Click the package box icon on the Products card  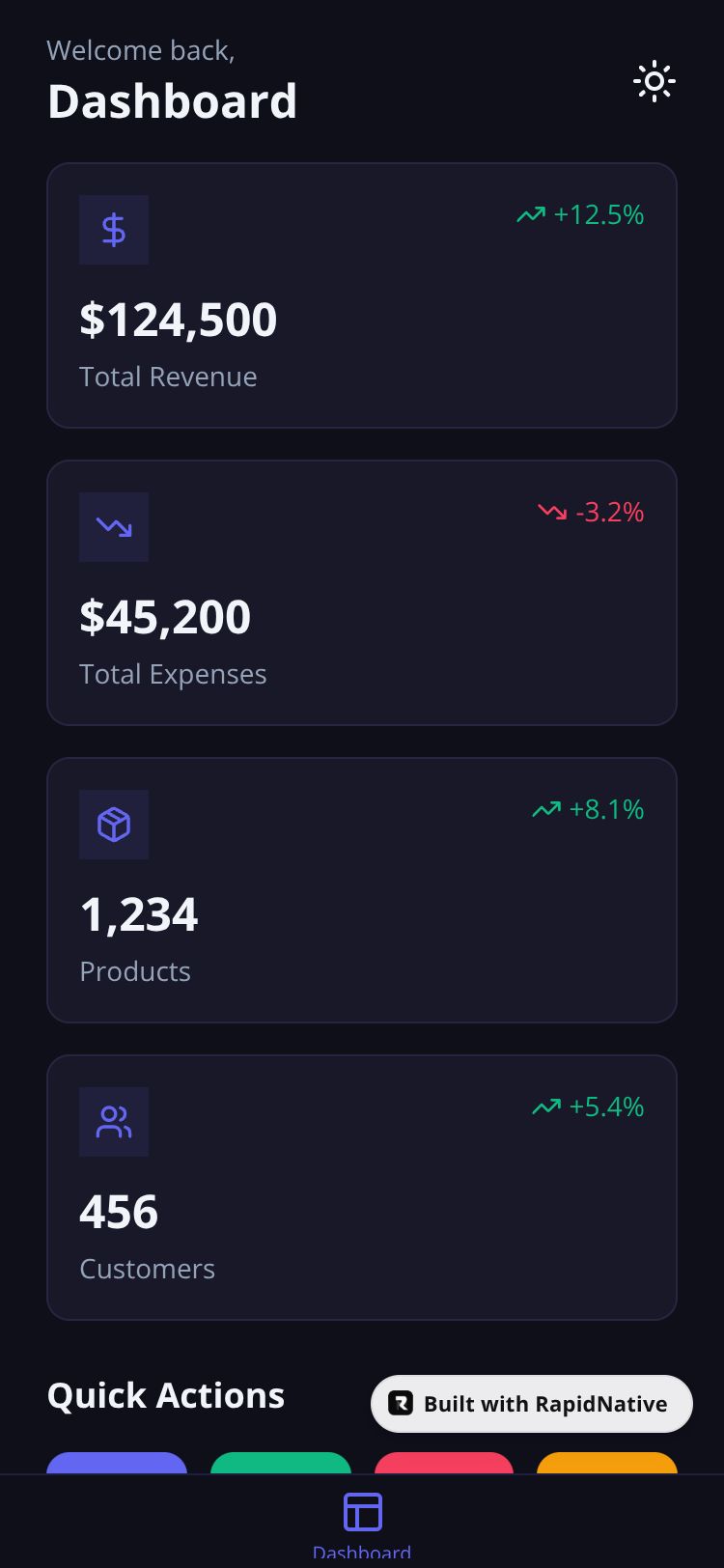coord(114,825)
